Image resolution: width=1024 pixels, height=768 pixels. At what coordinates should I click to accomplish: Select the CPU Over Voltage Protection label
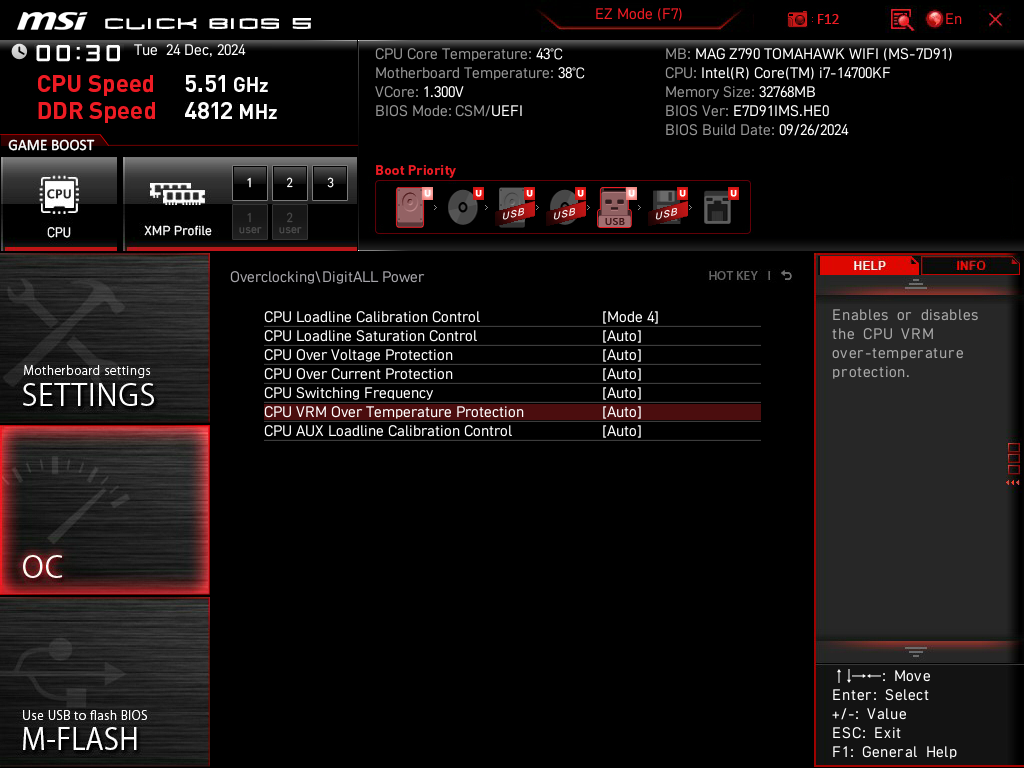[358, 355]
